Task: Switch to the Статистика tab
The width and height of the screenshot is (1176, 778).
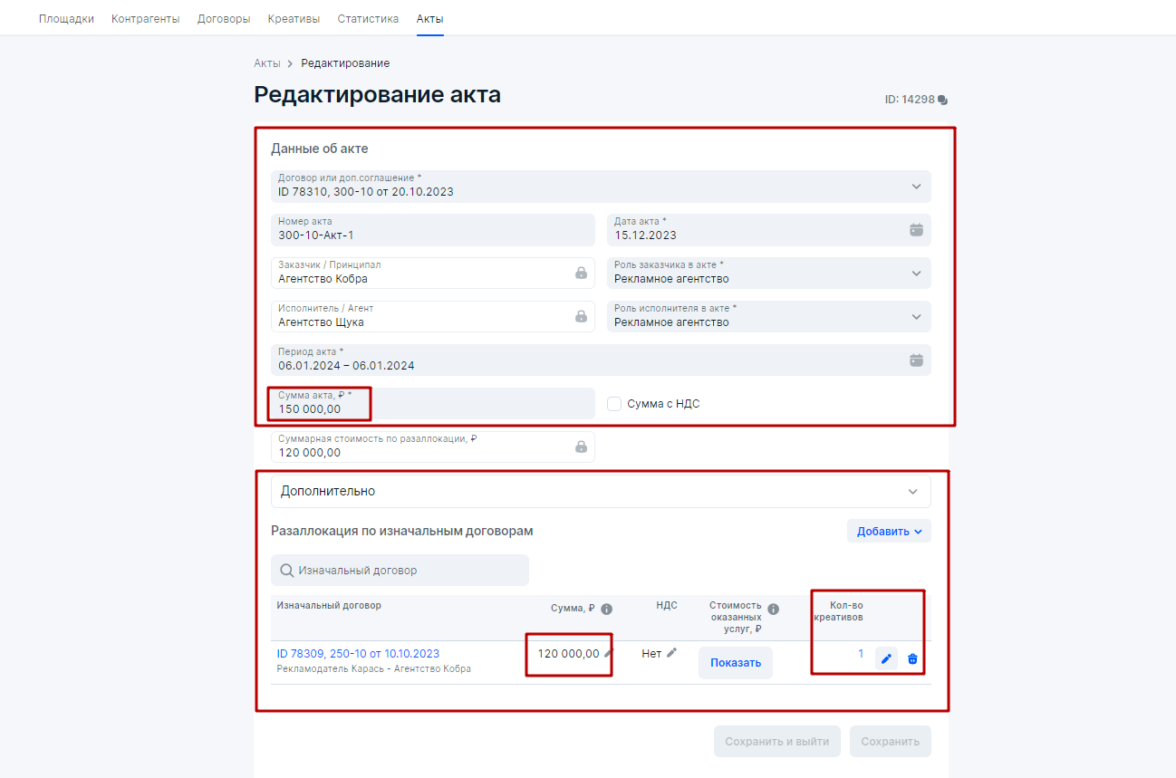Action: (x=368, y=19)
